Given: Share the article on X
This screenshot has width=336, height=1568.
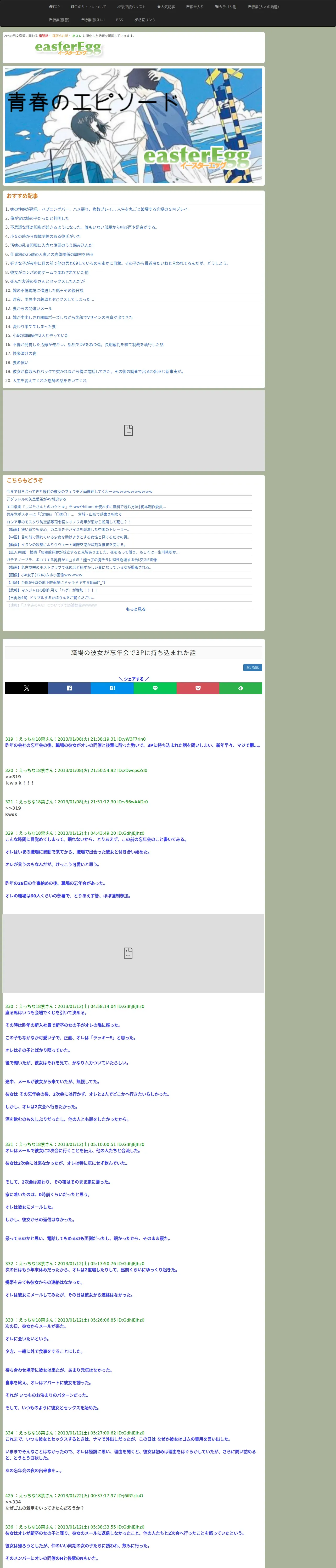Looking at the screenshot, I should coord(27,688).
